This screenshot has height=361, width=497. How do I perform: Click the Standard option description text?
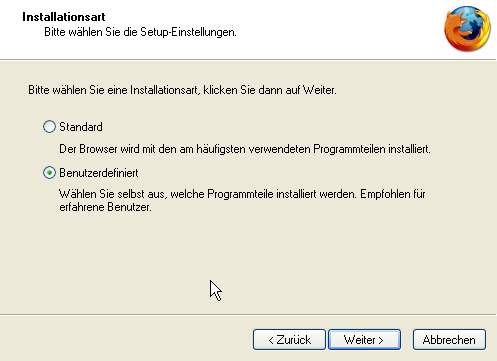click(x=245, y=149)
